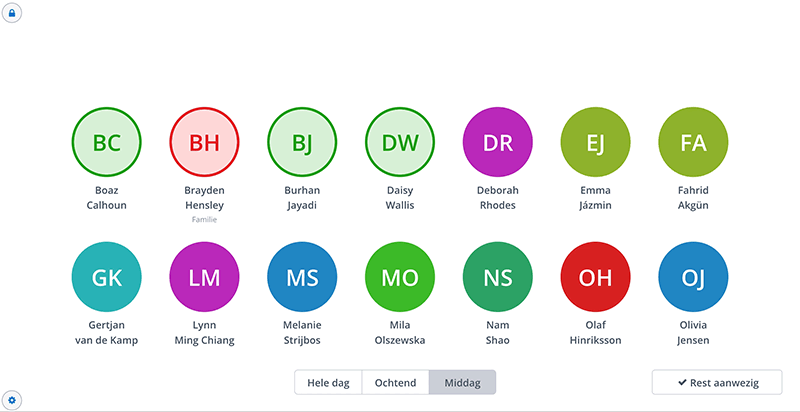Click Lynn Ming Chiang's LM avatar
This screenshot has height=412, width=800.
pos(205,277)
